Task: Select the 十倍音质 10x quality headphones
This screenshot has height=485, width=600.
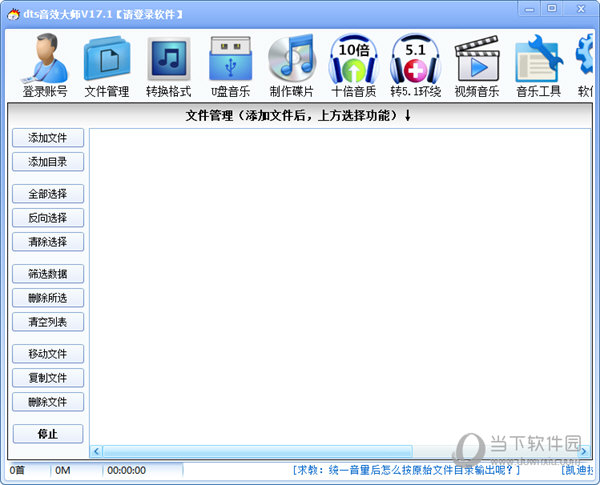Action: coord(354,65)
